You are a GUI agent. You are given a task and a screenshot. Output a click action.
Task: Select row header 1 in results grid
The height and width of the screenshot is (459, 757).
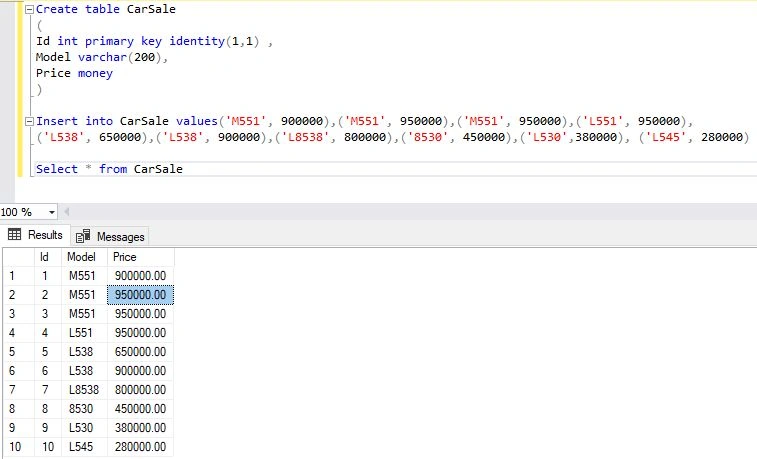coord(19,276)
